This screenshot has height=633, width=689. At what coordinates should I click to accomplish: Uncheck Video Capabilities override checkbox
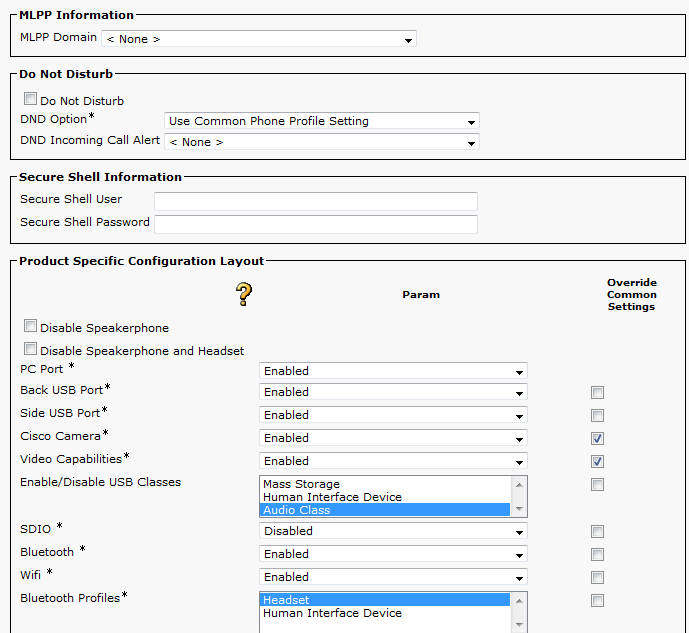coord(597,461)
